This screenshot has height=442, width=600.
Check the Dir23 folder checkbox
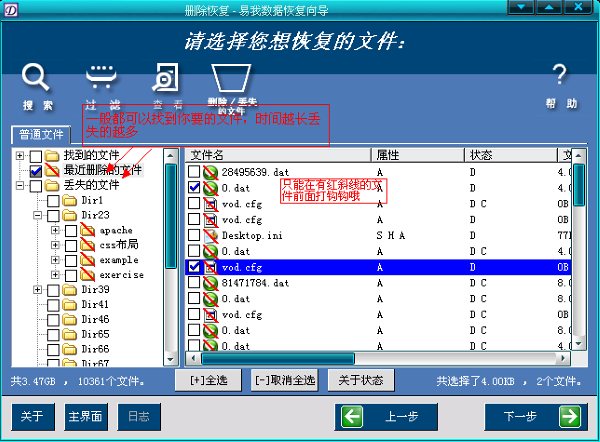click(53, 215)
